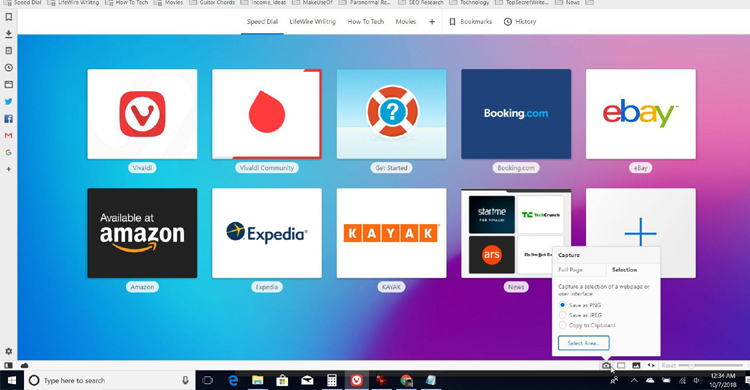Viewport: 750px width, 390px height.
Task: Open File Explorer from the taskbar
Action: pyautogui.click(x=258, y=380)
